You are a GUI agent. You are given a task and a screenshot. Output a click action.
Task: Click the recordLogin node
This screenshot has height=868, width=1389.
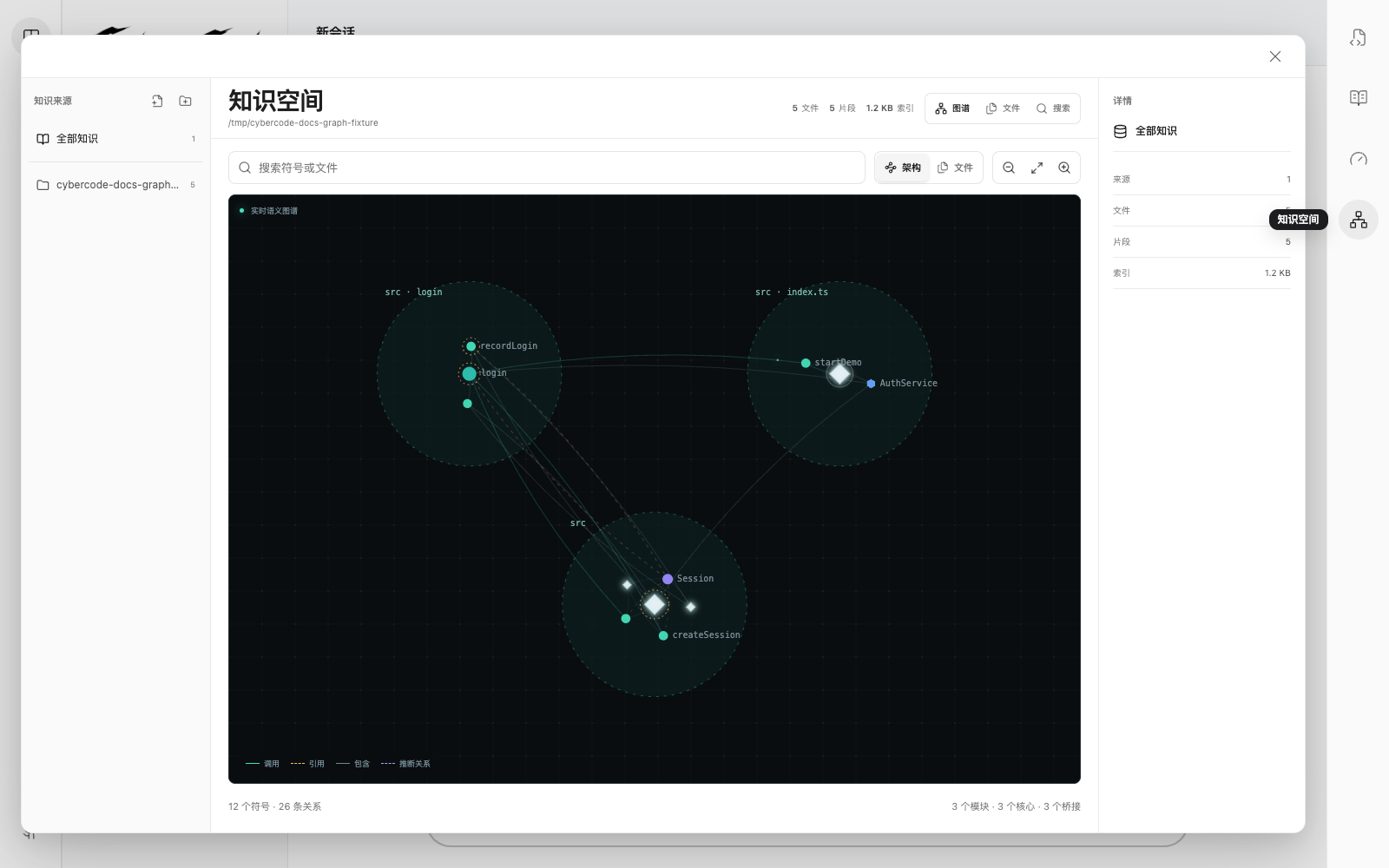(x=471, y=346)
